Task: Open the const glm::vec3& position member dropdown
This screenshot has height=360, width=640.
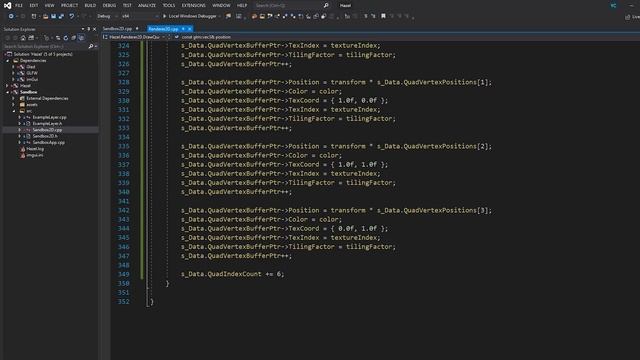Action: point(206,37)
